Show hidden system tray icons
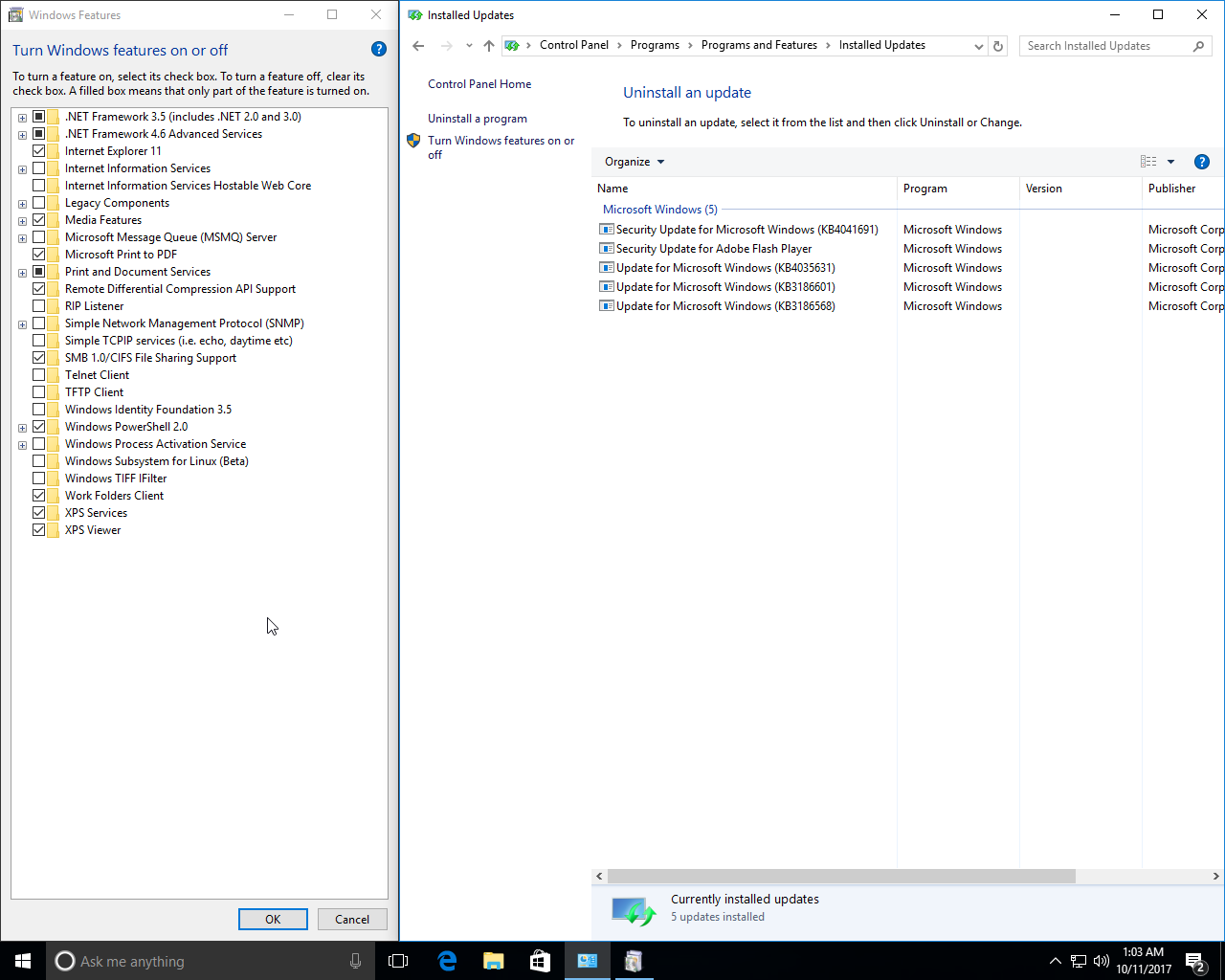The image size is (1225, 980). 1055,961
